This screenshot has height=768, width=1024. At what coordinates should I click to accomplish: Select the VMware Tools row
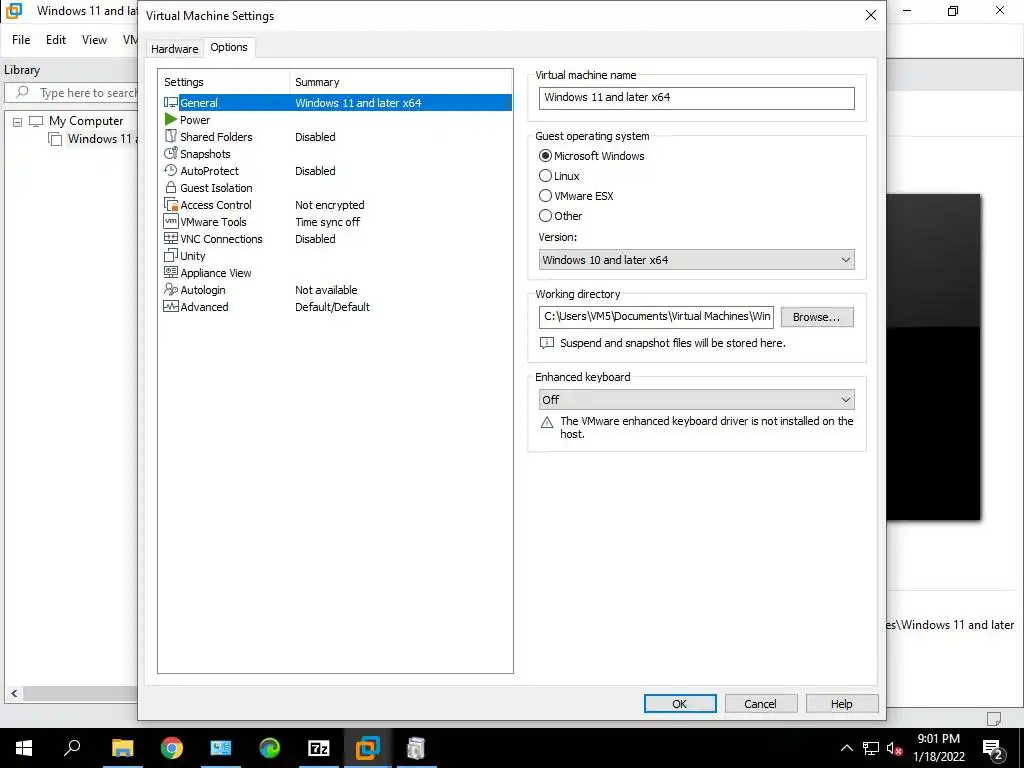(336, 221)
